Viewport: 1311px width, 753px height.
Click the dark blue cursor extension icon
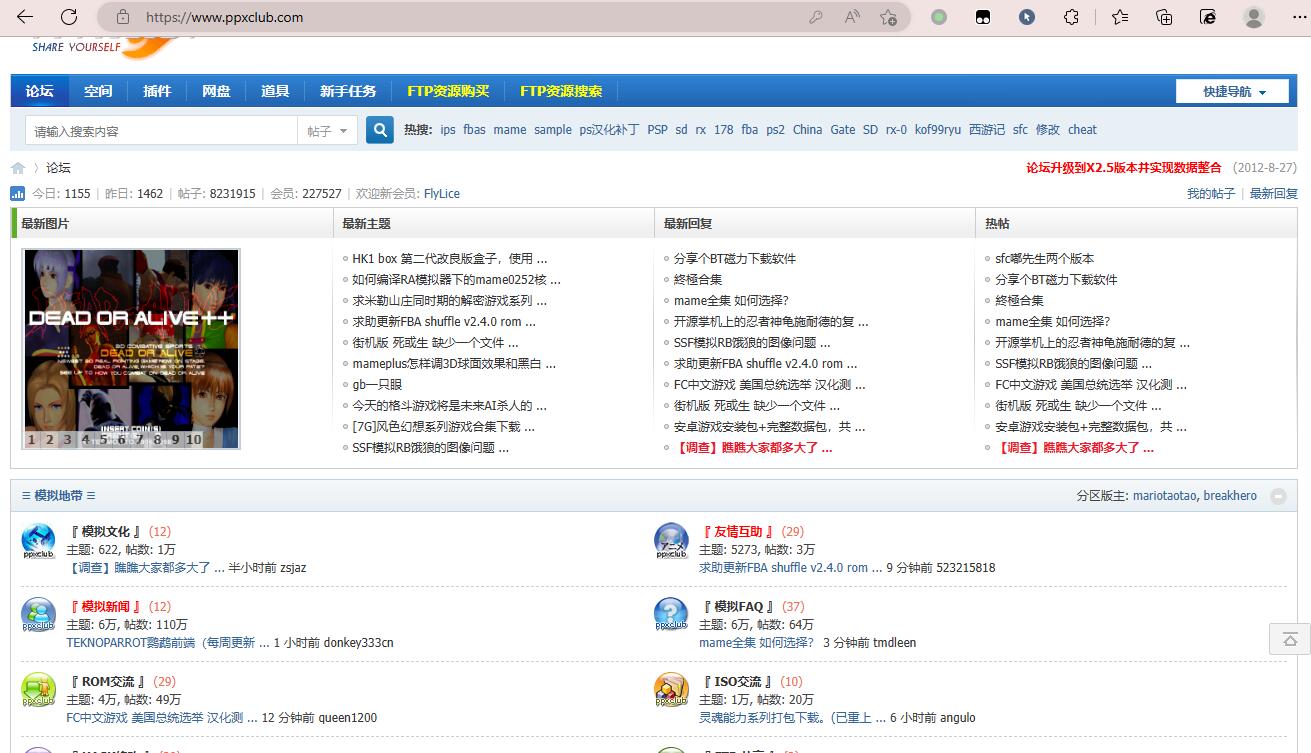pos(1027,17)
